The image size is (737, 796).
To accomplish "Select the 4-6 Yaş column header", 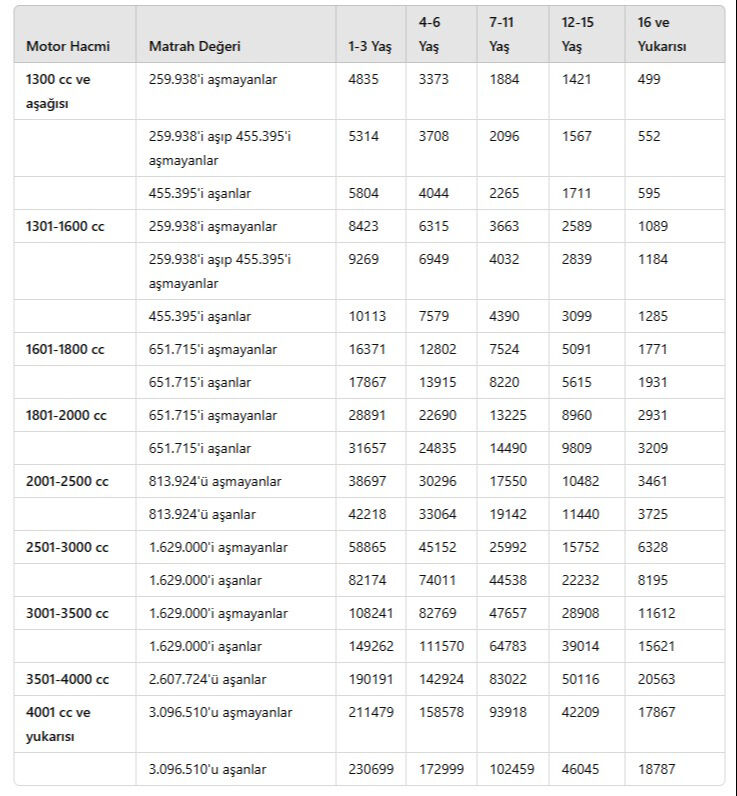I will click(431, 34).
